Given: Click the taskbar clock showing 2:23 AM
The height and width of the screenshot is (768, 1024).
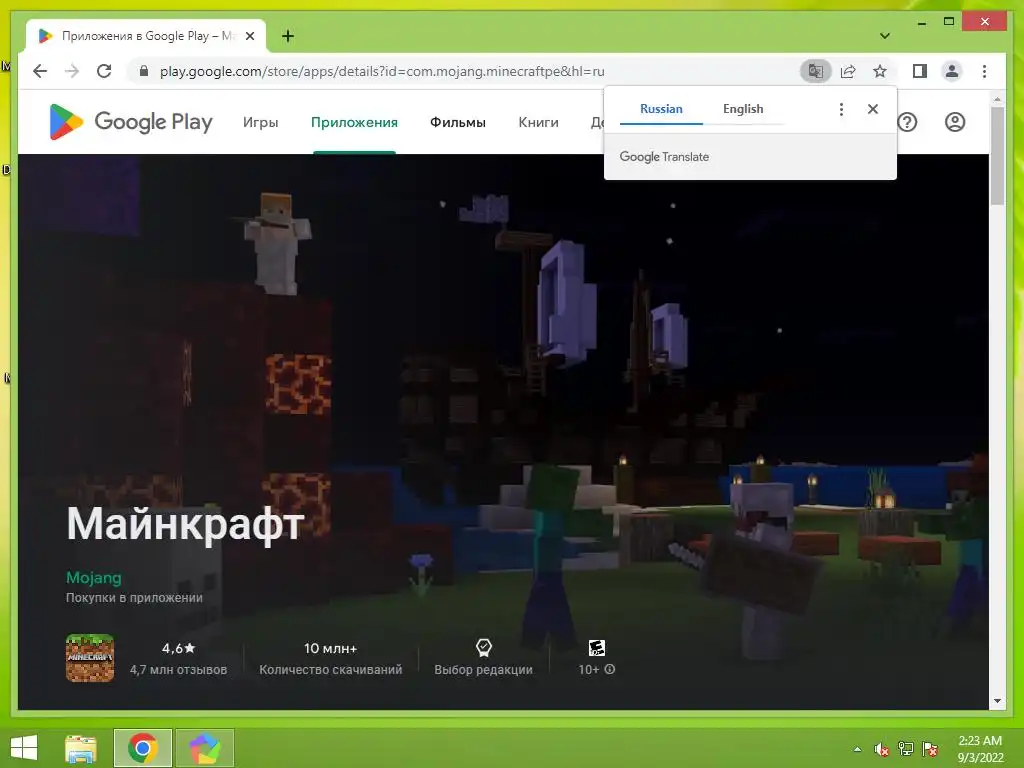Looking at the screenshot, I should click(980, 749).
